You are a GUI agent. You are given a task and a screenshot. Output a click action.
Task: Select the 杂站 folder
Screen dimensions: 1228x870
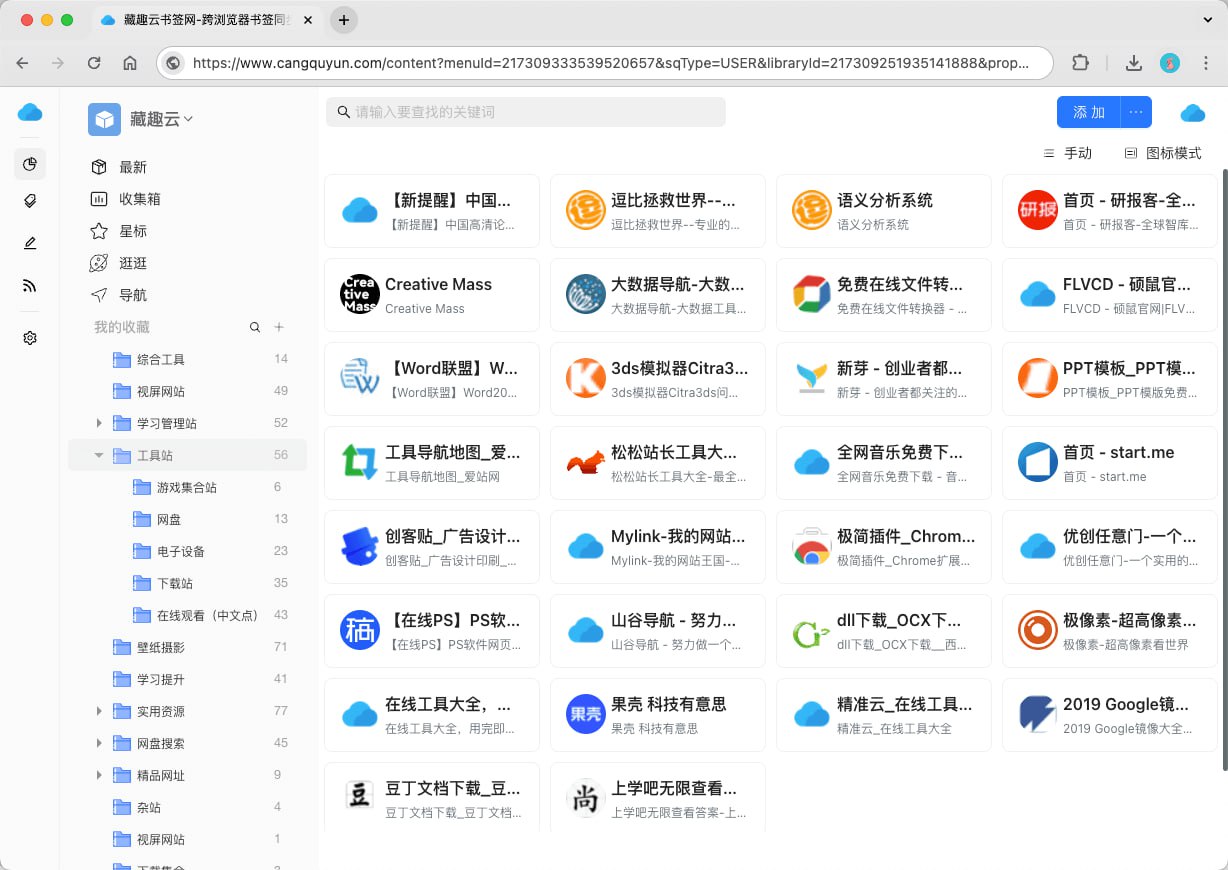pos(188,807)
